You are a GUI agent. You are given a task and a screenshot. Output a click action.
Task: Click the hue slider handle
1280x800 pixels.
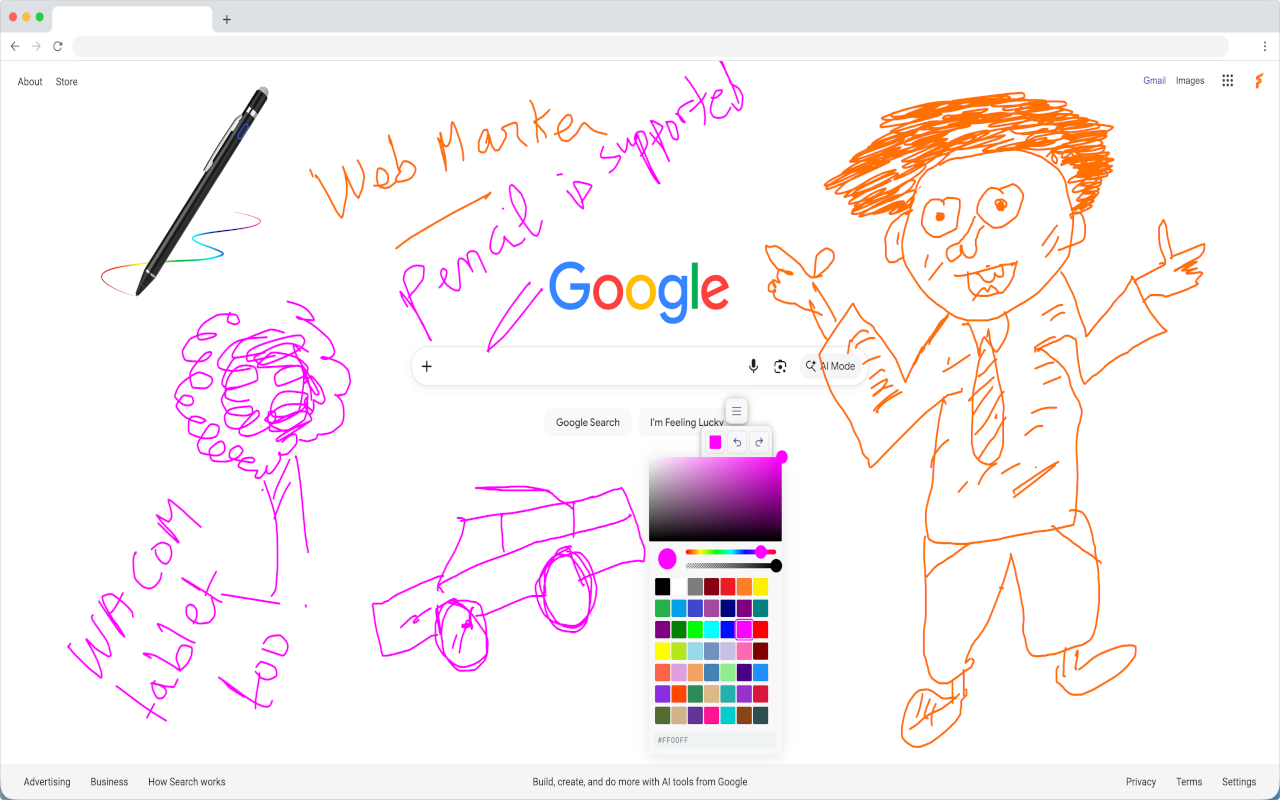[761, 552]
